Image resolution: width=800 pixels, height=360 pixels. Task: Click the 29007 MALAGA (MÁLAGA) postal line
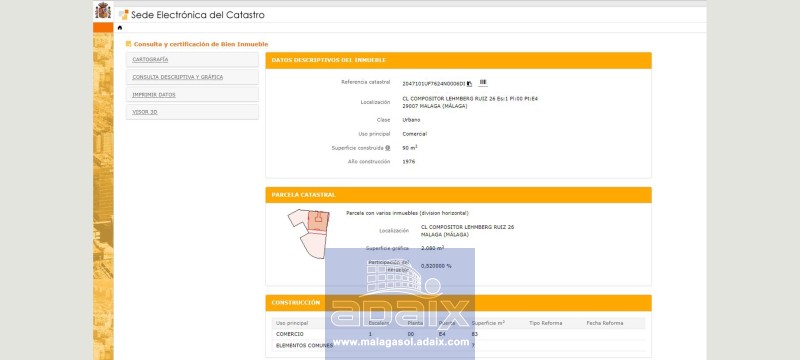pos(435,106)
